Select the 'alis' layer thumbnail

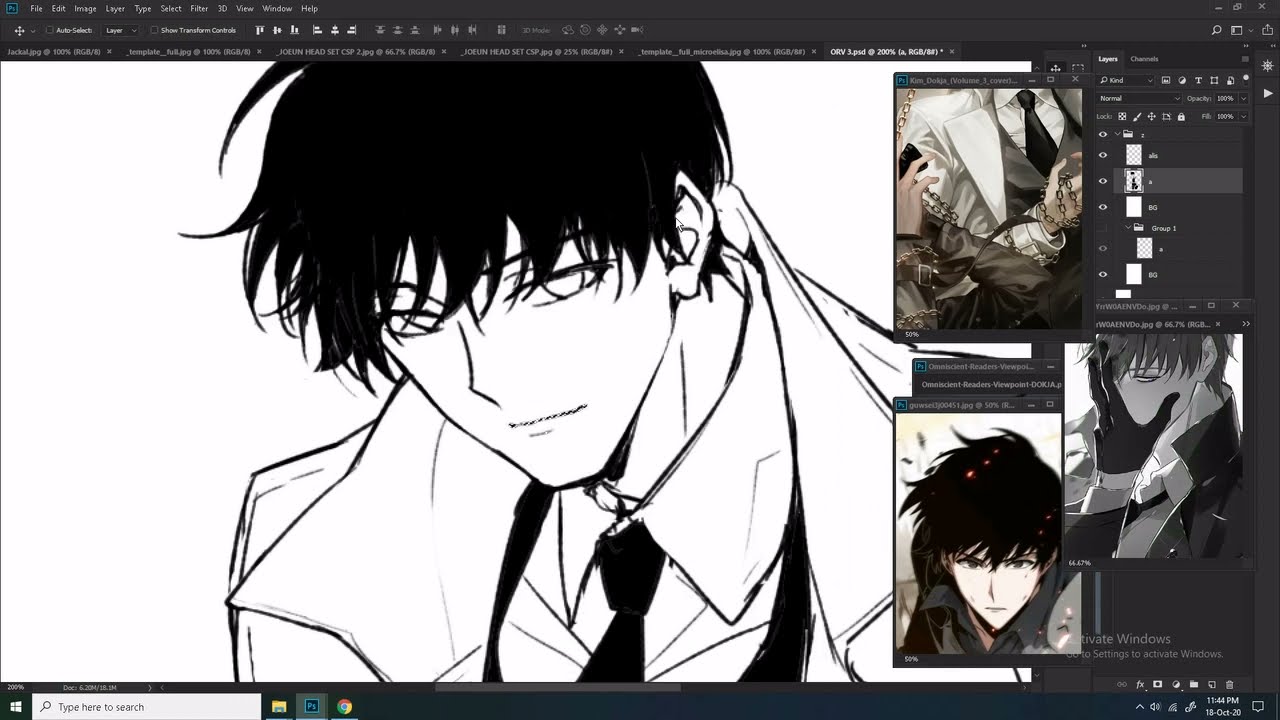[1133, 155]
